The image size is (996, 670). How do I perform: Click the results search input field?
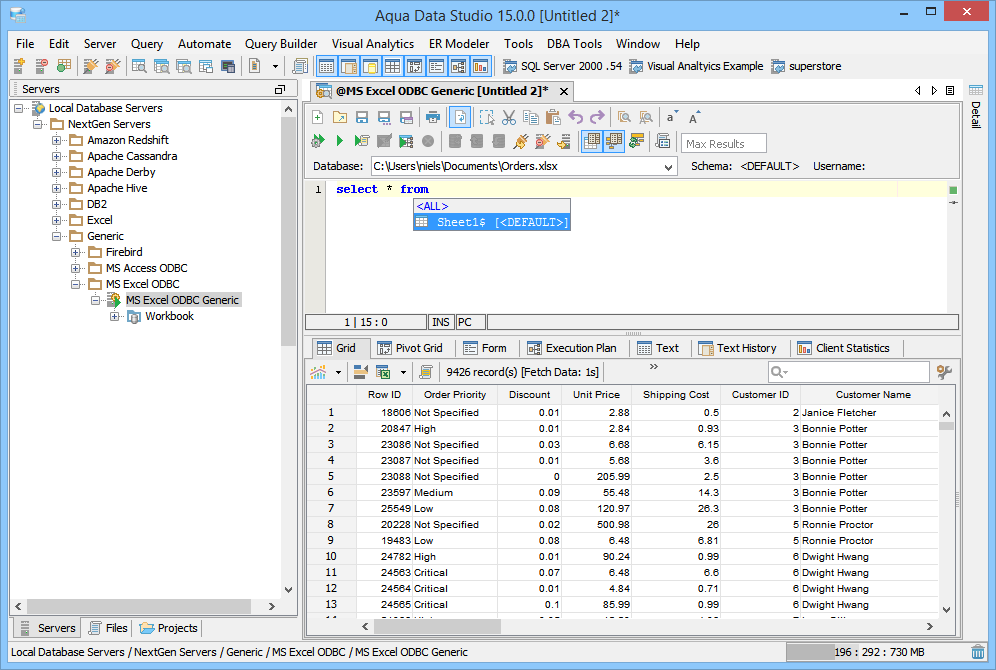[849, 372]
